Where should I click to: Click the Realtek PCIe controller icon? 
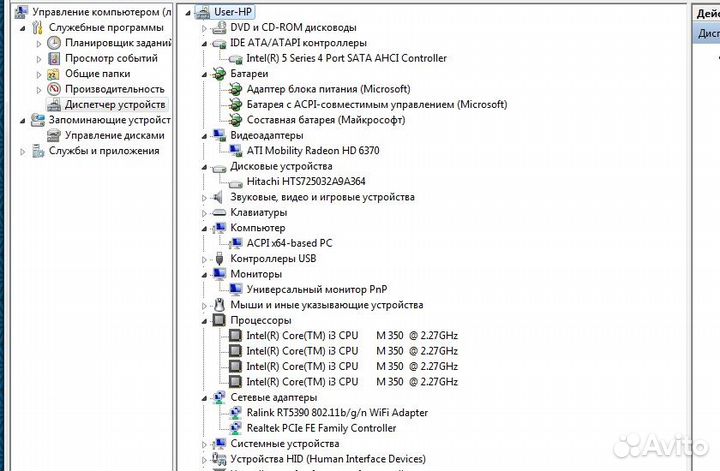pyautogui.click(x=236, y=428)
